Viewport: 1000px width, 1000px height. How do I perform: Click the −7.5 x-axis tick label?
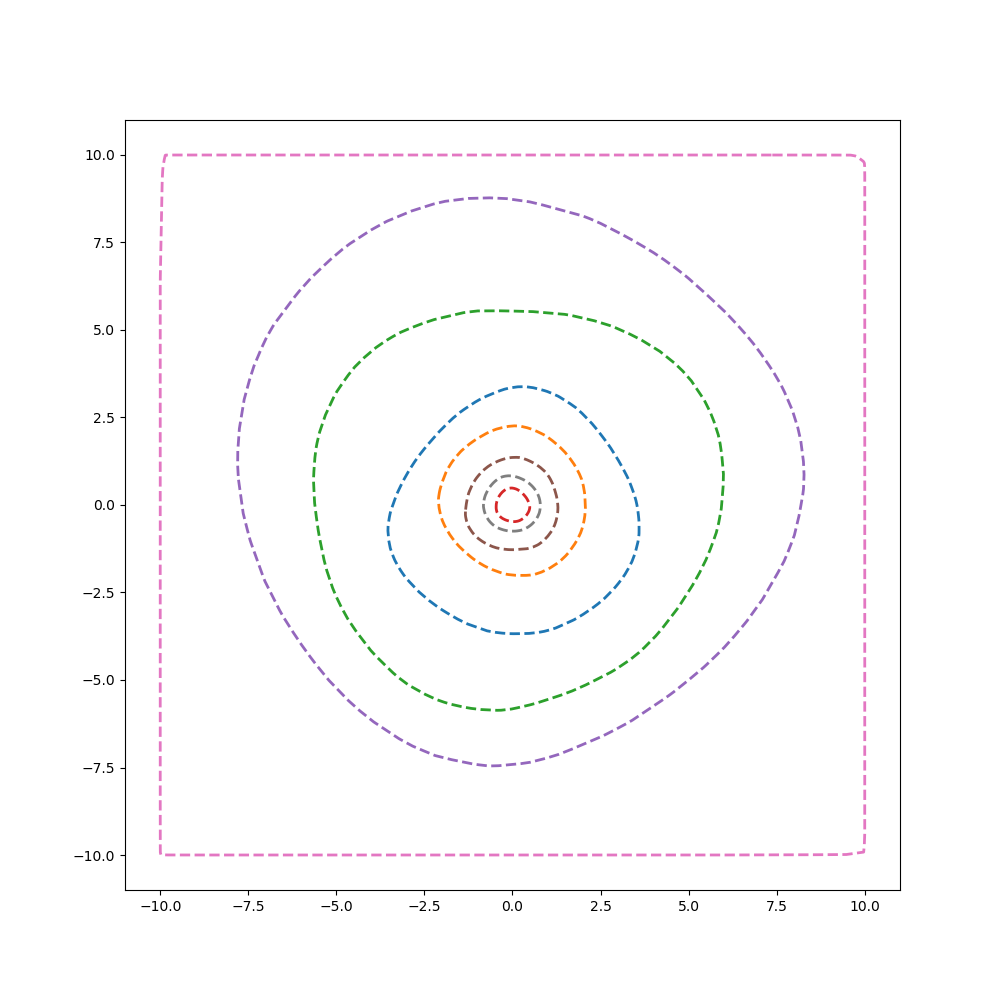click(x=248, y=906)
